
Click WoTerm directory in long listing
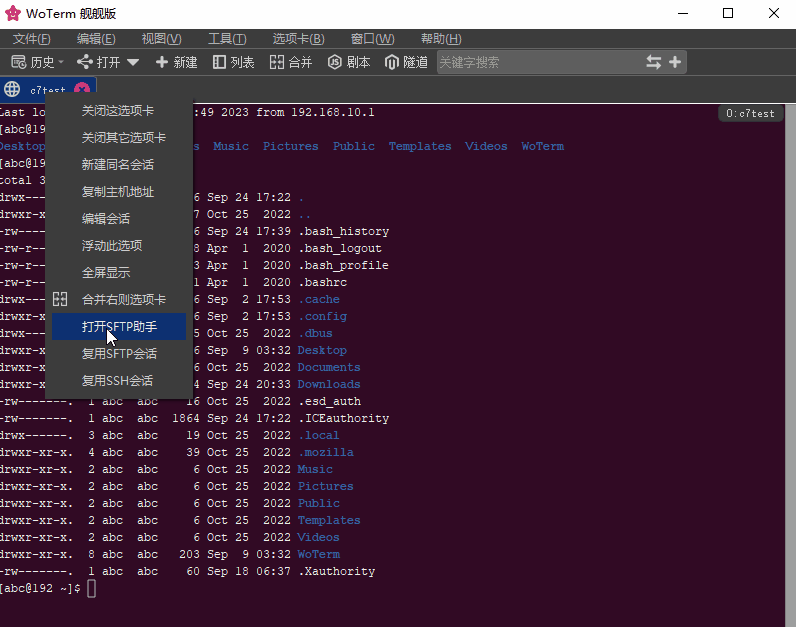click(319, 554)
